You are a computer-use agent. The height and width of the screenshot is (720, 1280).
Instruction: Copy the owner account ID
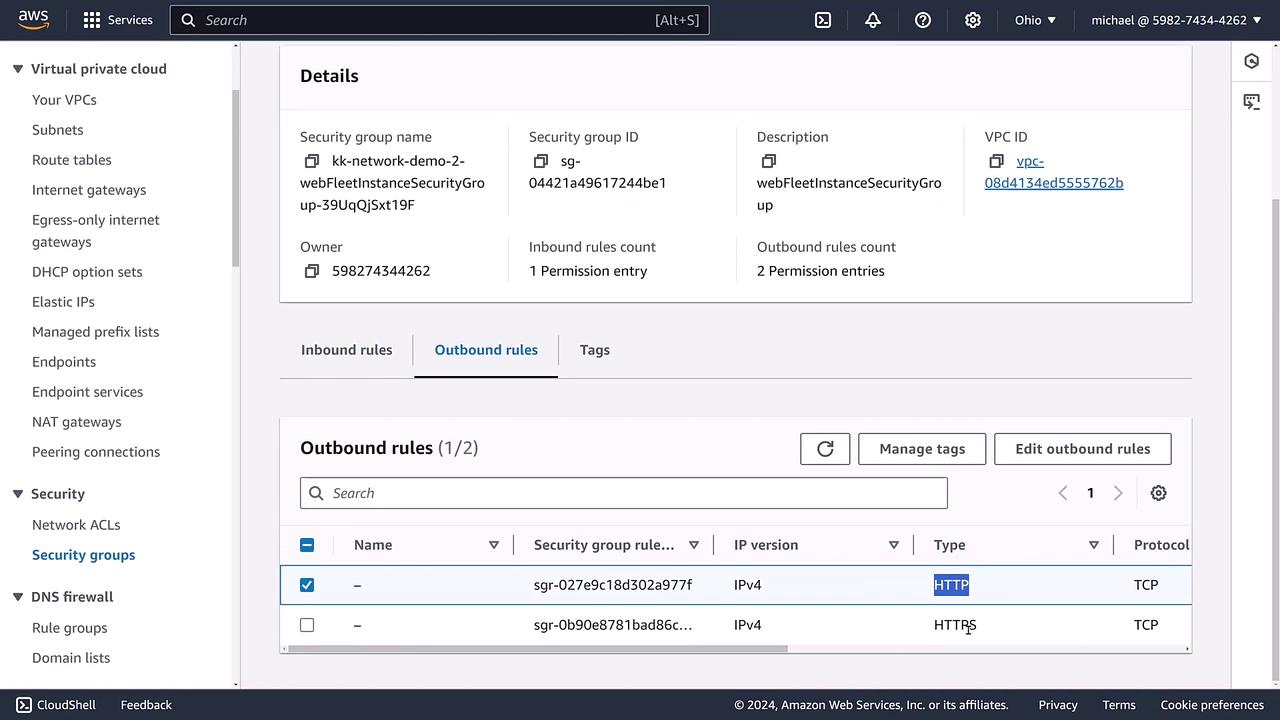tap(312, 271)
